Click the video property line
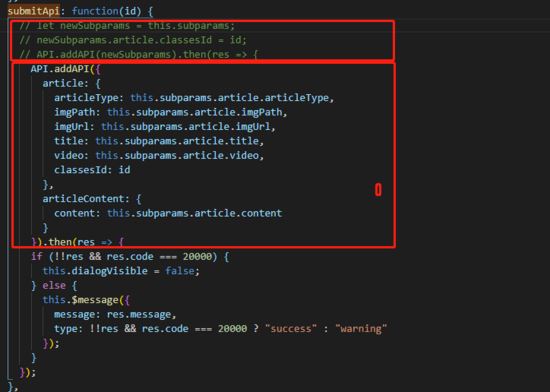Screen dimensions: 550x392 point(159,155)
